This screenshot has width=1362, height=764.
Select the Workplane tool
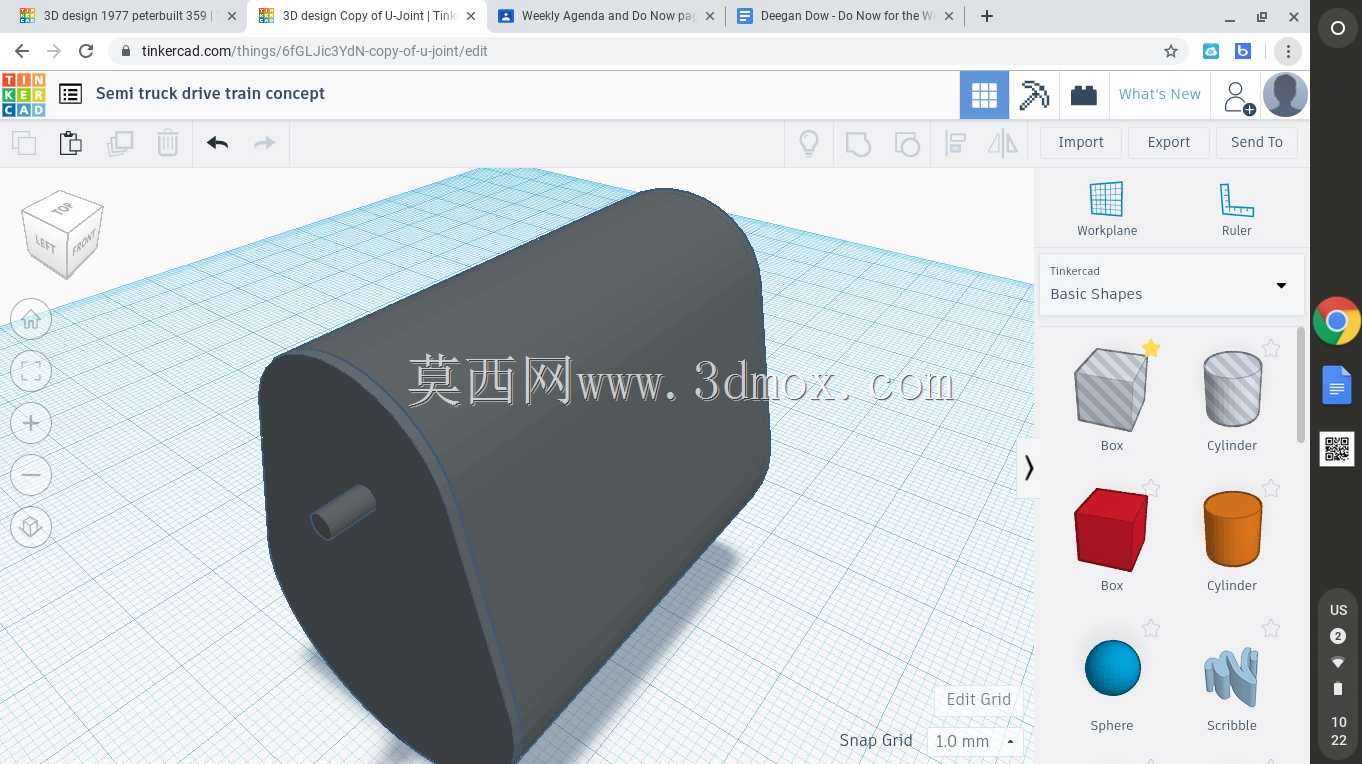(1107, 209)
